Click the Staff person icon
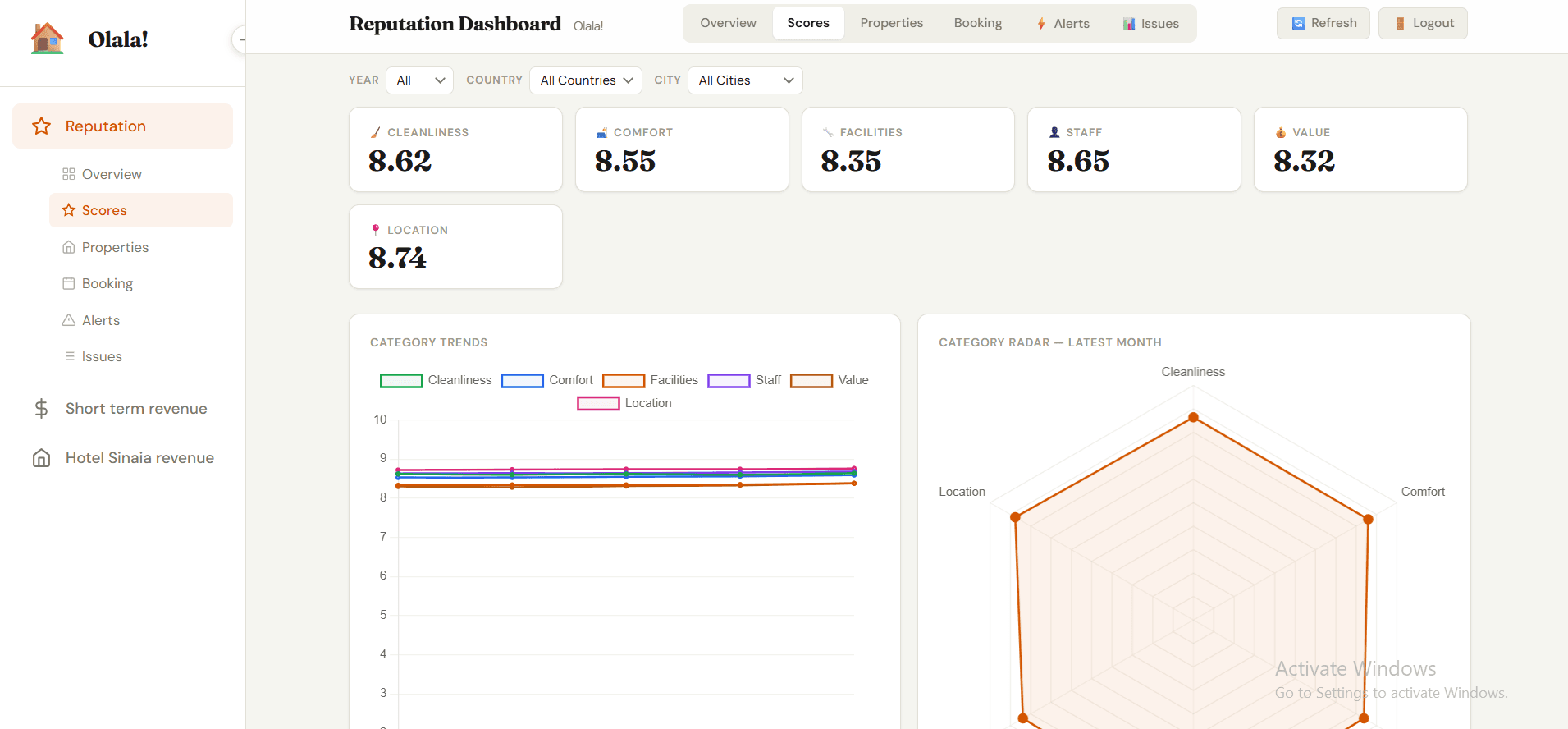The height and width of the screenshot is (729, 1568). [1054, 132]
